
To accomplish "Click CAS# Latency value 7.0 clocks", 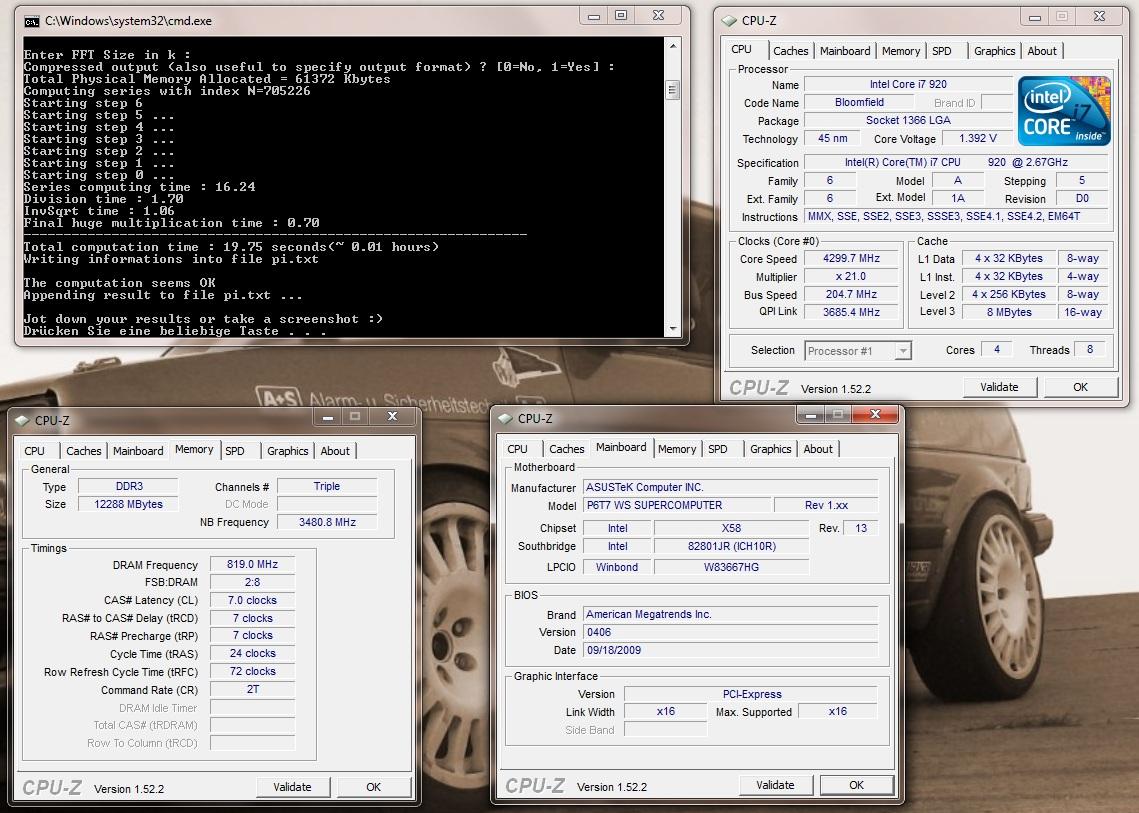I will coord(252,600).
